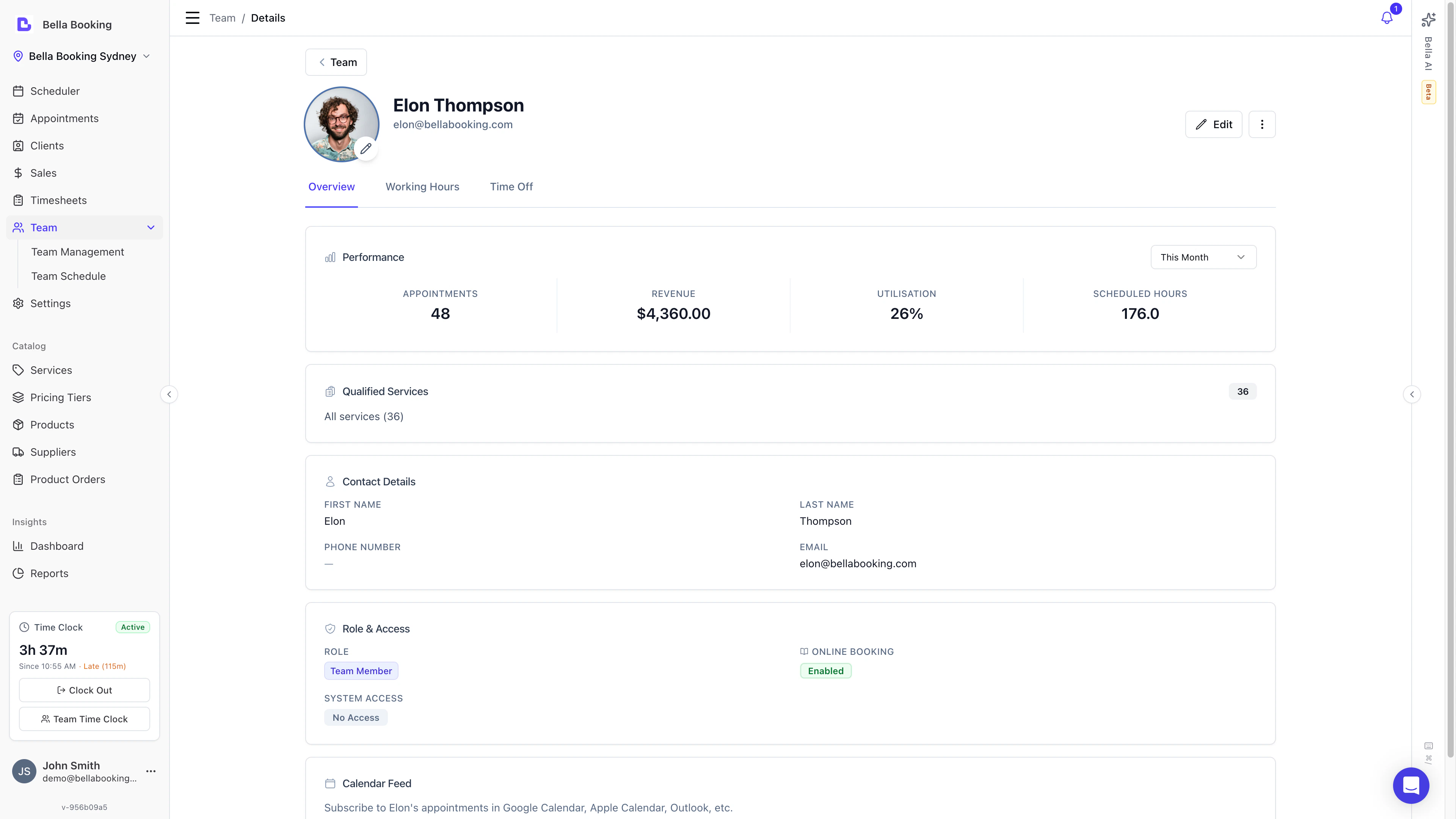Click the Suppliers sidebar icon
The height and width of the screenshot is (819, 1456).
(x=19, y=452)
